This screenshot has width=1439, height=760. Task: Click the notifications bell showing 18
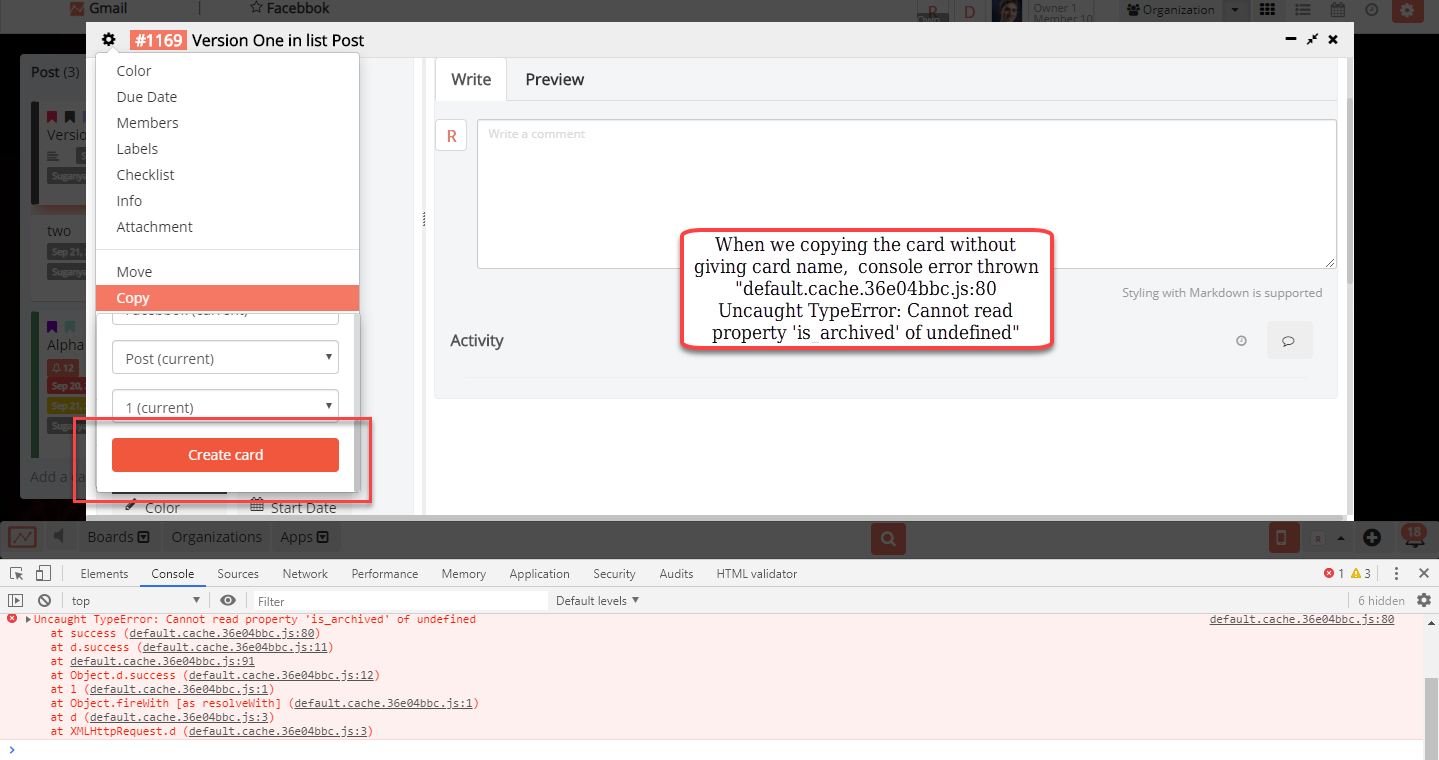[x=1413, y=537]
